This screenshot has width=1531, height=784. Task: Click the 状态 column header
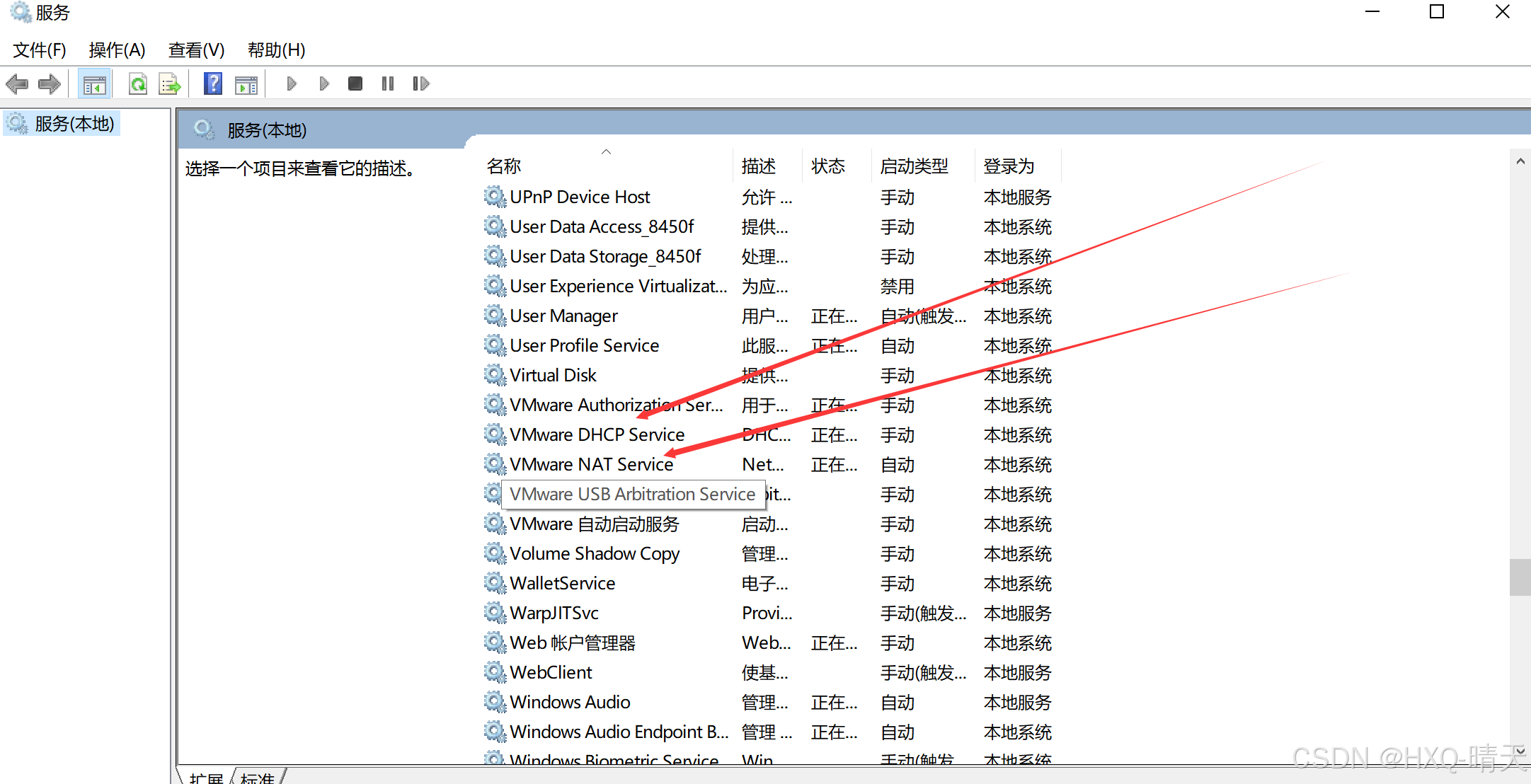pyautogui.click(x=828, y=166)
